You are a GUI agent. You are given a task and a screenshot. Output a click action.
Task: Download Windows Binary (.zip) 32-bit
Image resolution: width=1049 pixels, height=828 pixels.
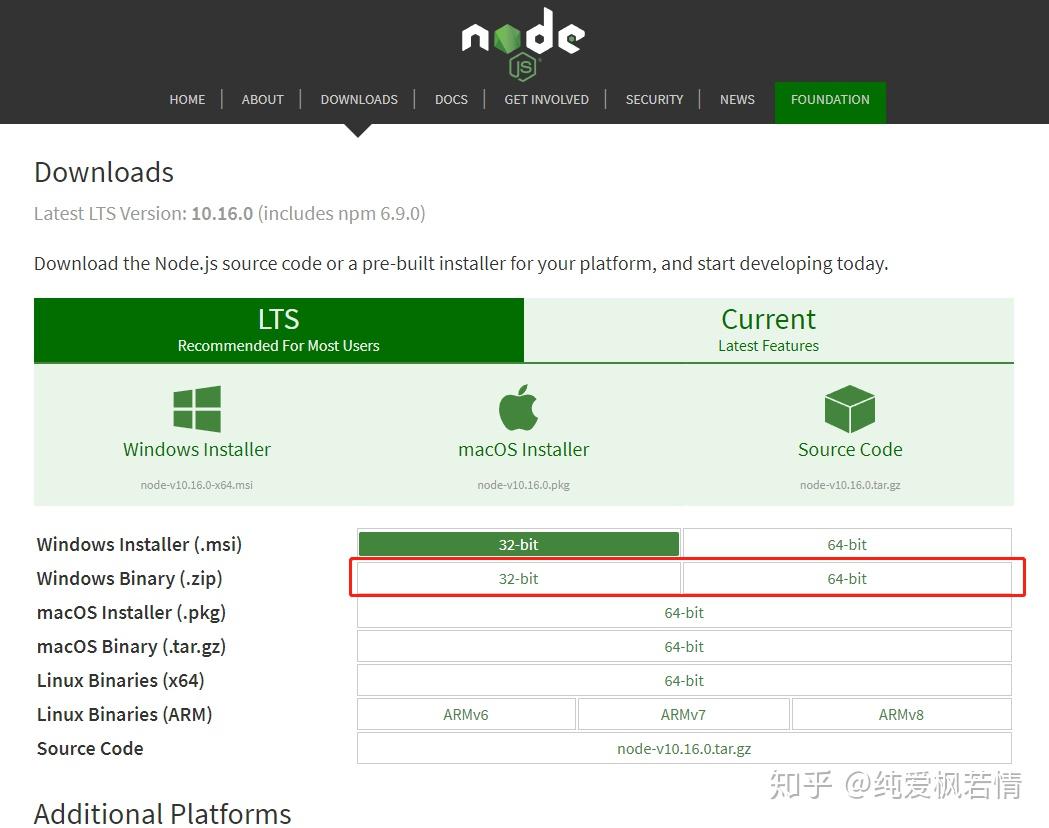pyautogui.click(x=518, y=579)
